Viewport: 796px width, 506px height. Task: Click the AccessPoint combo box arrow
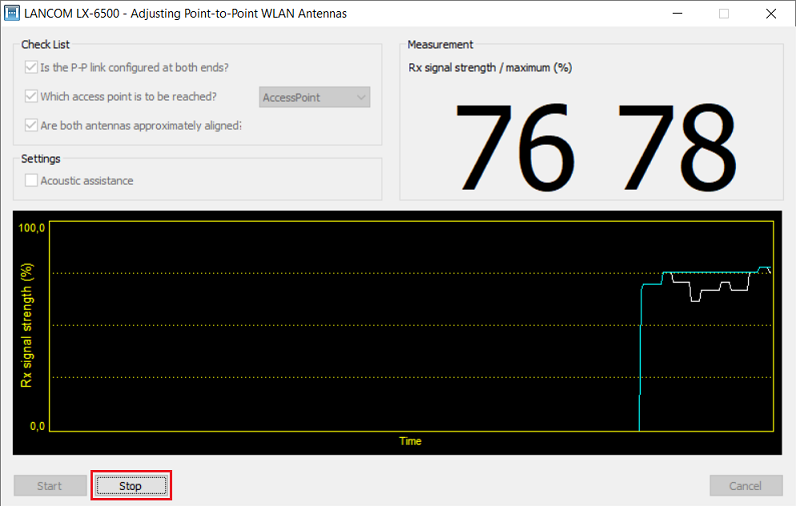(361, 97)
